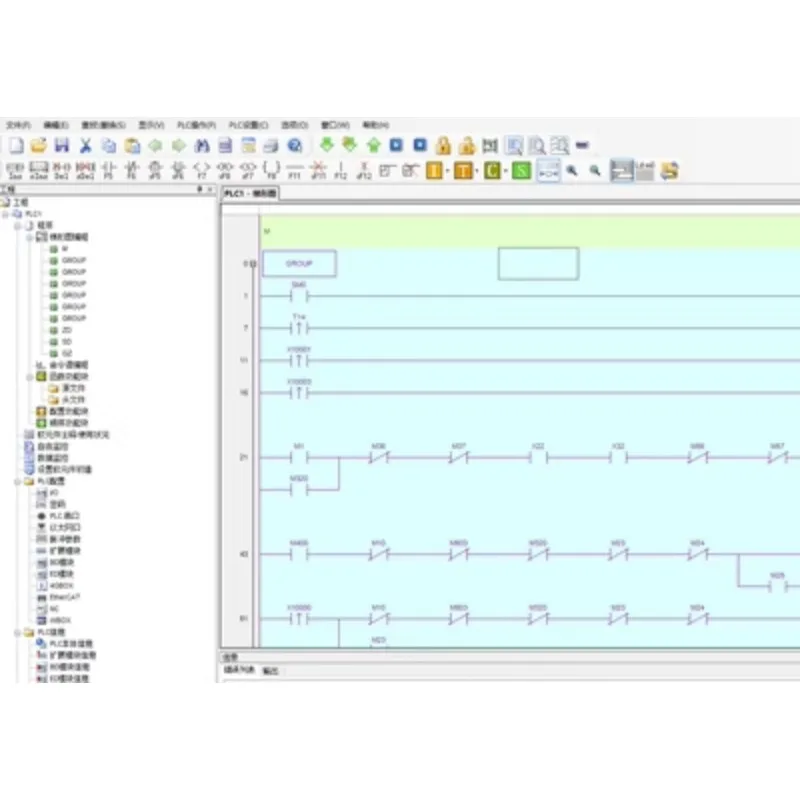This screenshot has height=800, width=800.
Task: Unlock the PLC with open padlock icon
Action: tap(467, 146)
